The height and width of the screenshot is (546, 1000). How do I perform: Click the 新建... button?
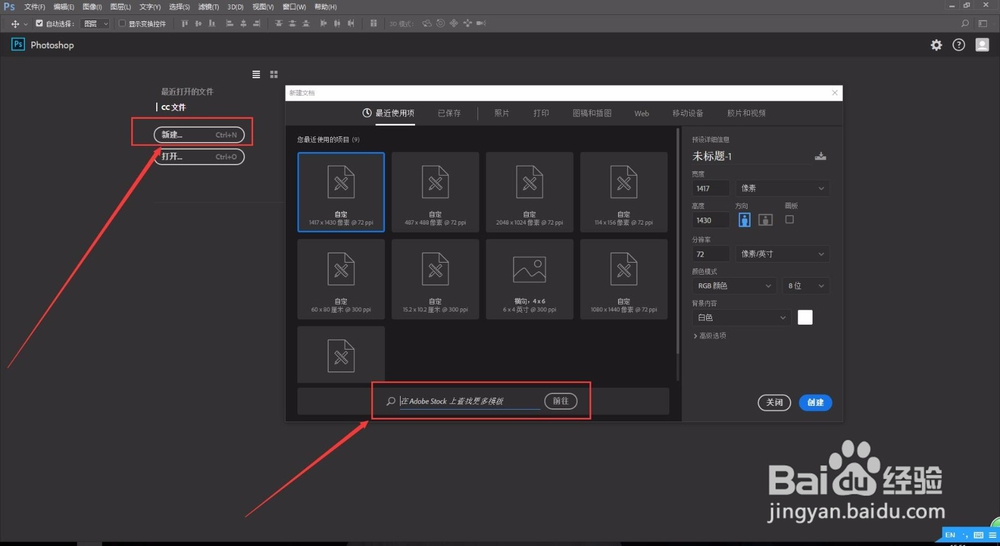199,135
